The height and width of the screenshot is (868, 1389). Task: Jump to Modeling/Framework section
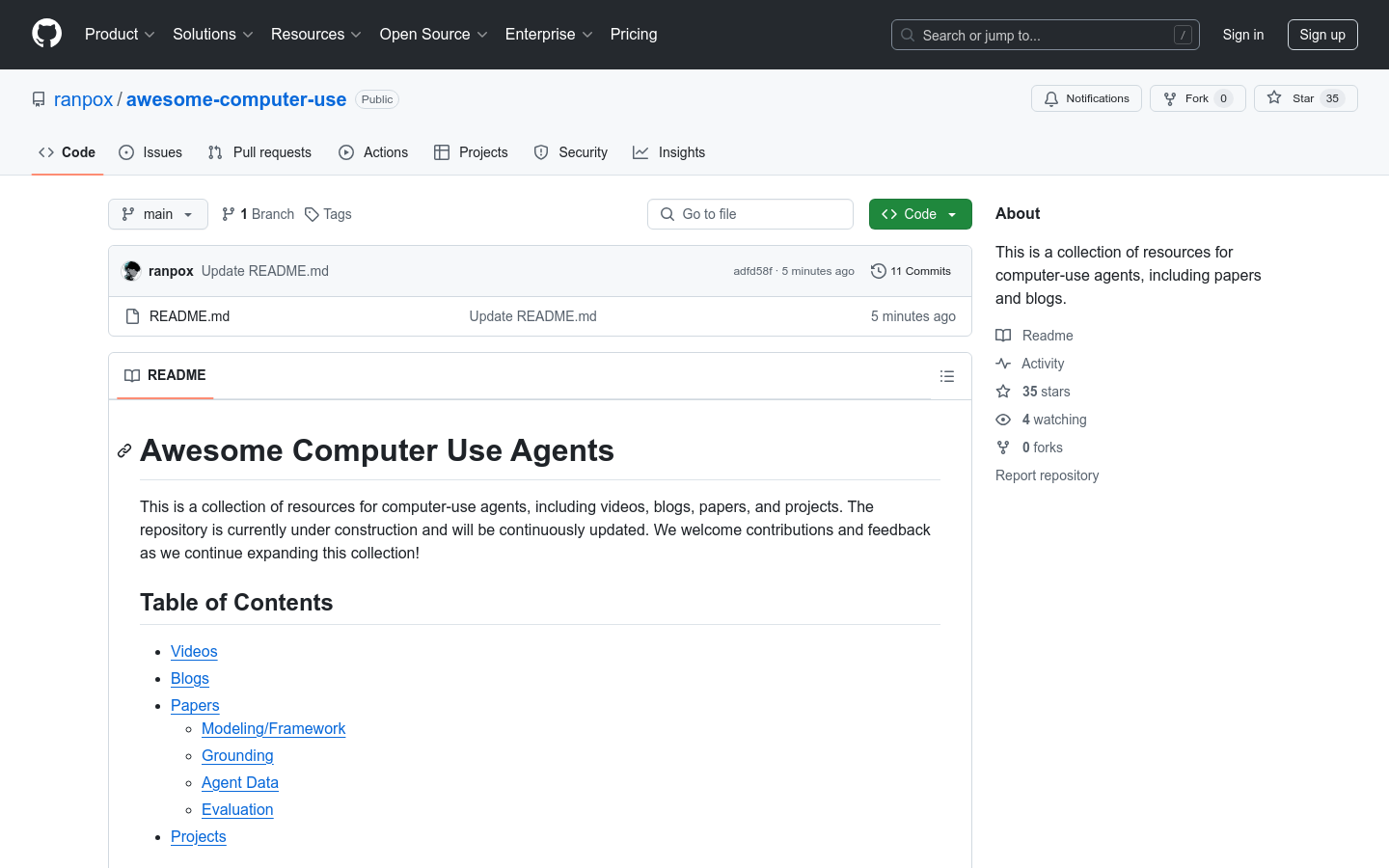274,729
